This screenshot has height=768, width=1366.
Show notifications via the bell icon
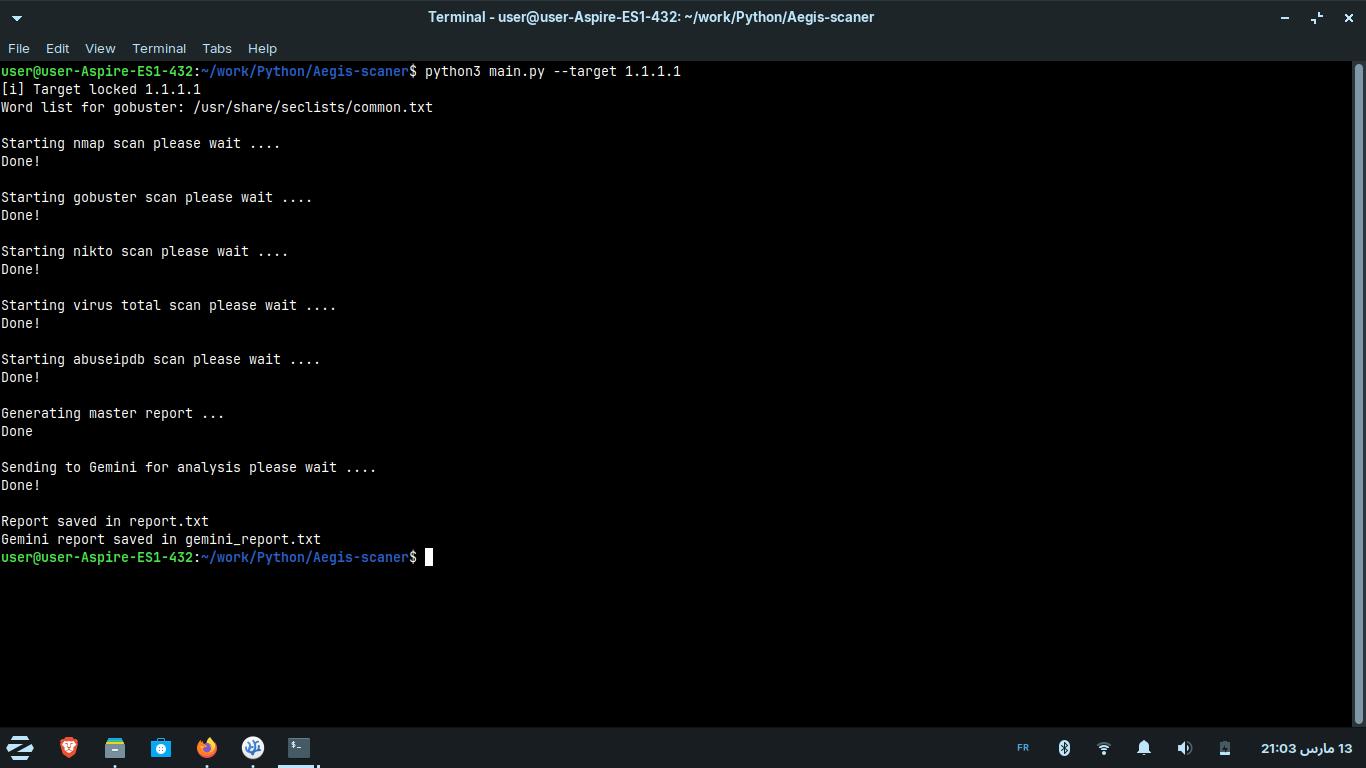1144,748
